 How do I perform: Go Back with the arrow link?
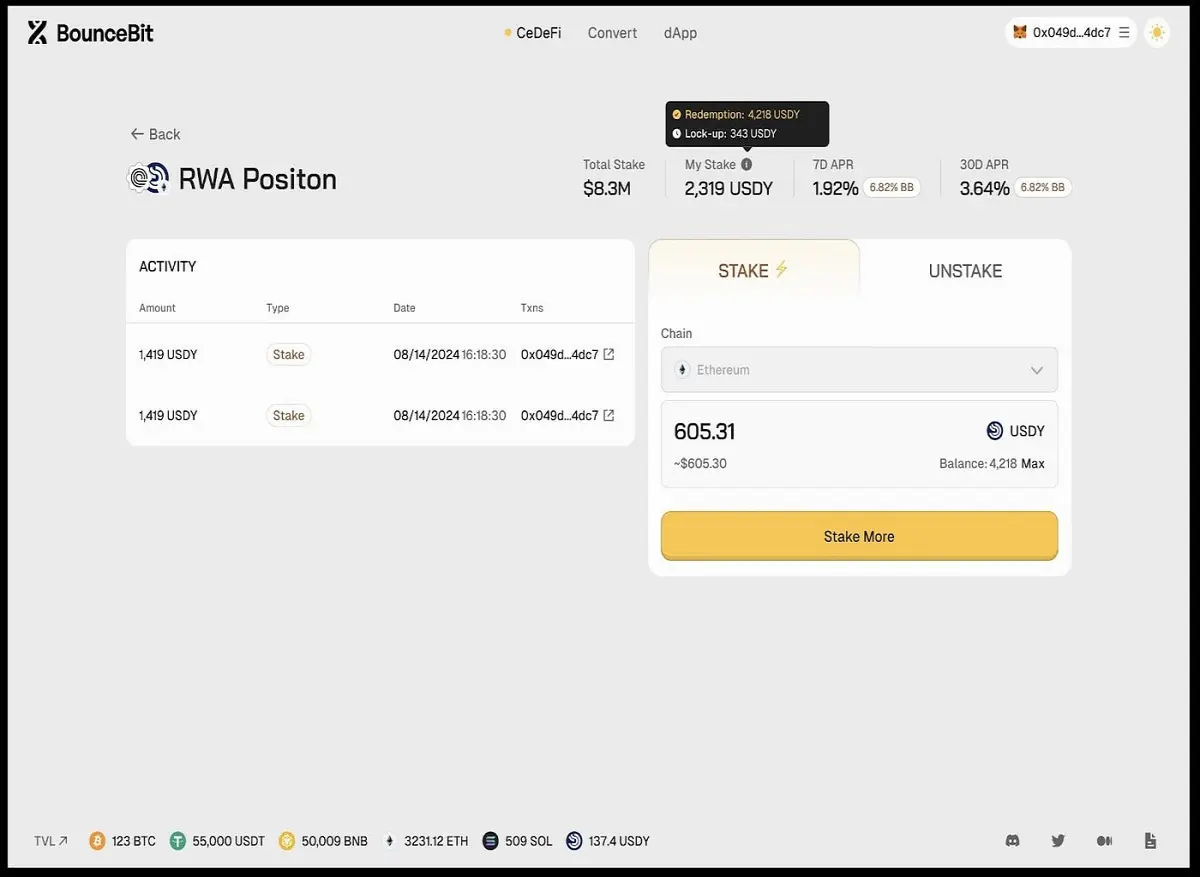pos(155,134)
